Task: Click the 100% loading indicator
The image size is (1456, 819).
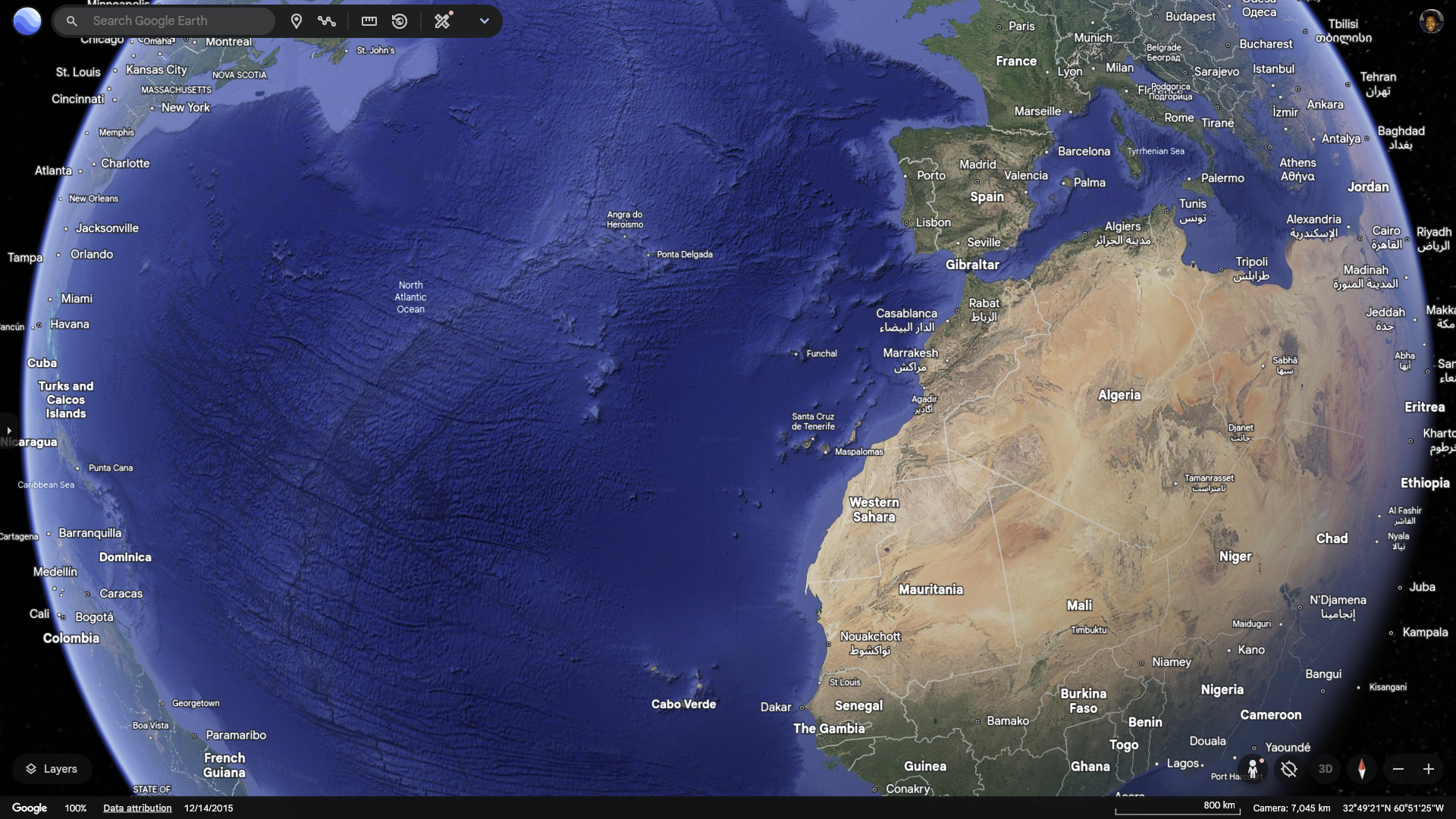Action: (75, 808)
